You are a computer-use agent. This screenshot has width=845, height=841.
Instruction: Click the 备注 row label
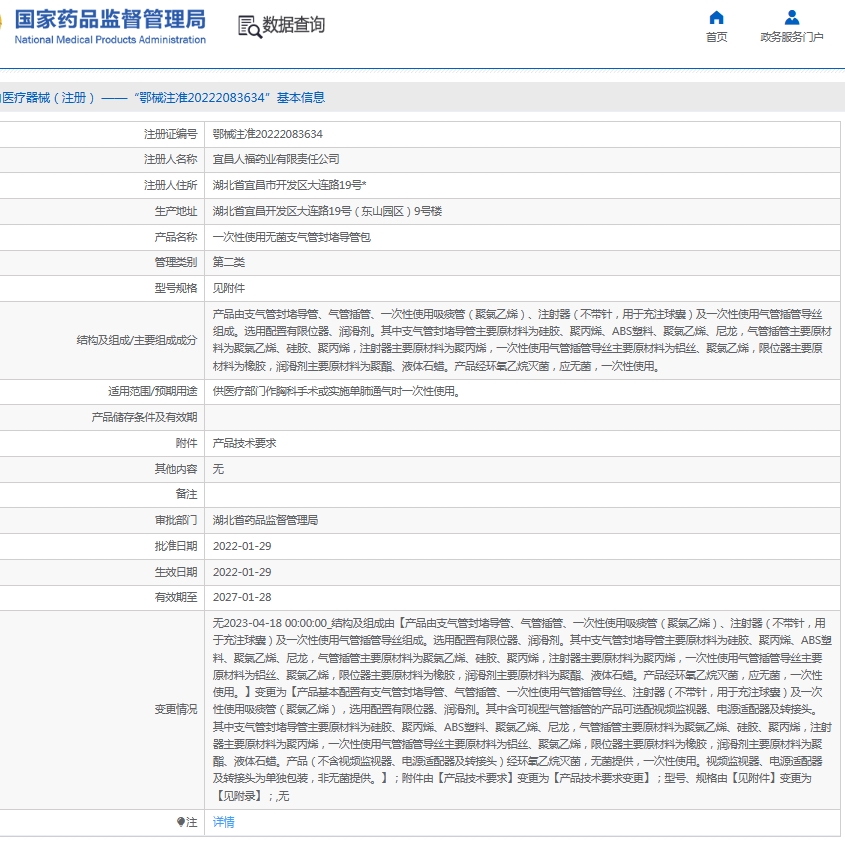point(186,494)
